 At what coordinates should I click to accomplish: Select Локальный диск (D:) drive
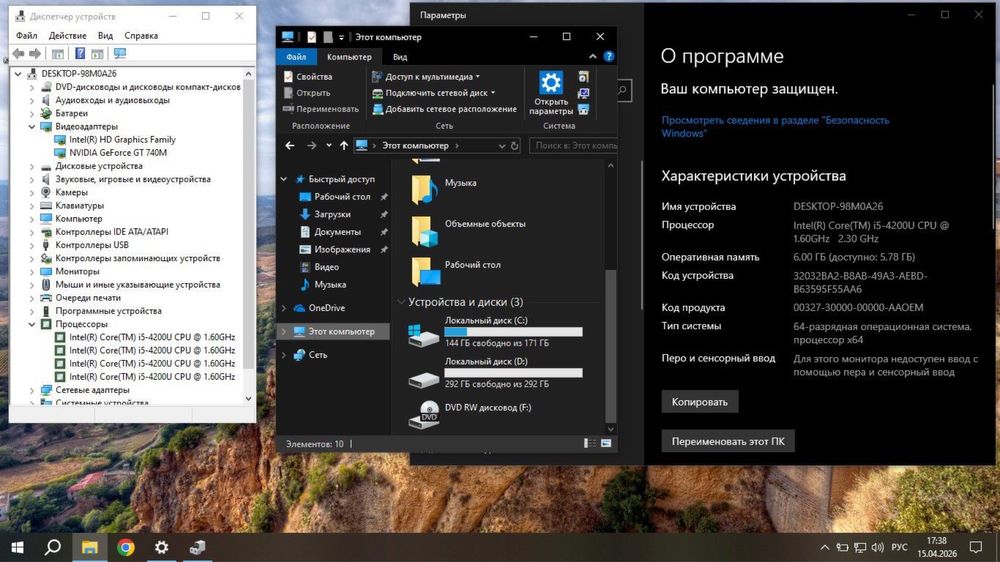point(496,373)
